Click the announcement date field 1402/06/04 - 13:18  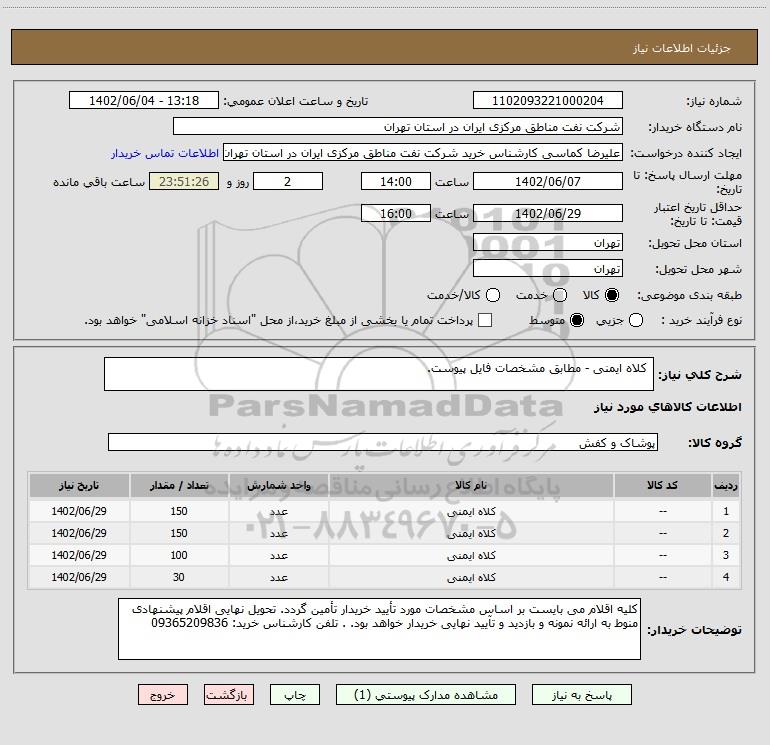144,101
